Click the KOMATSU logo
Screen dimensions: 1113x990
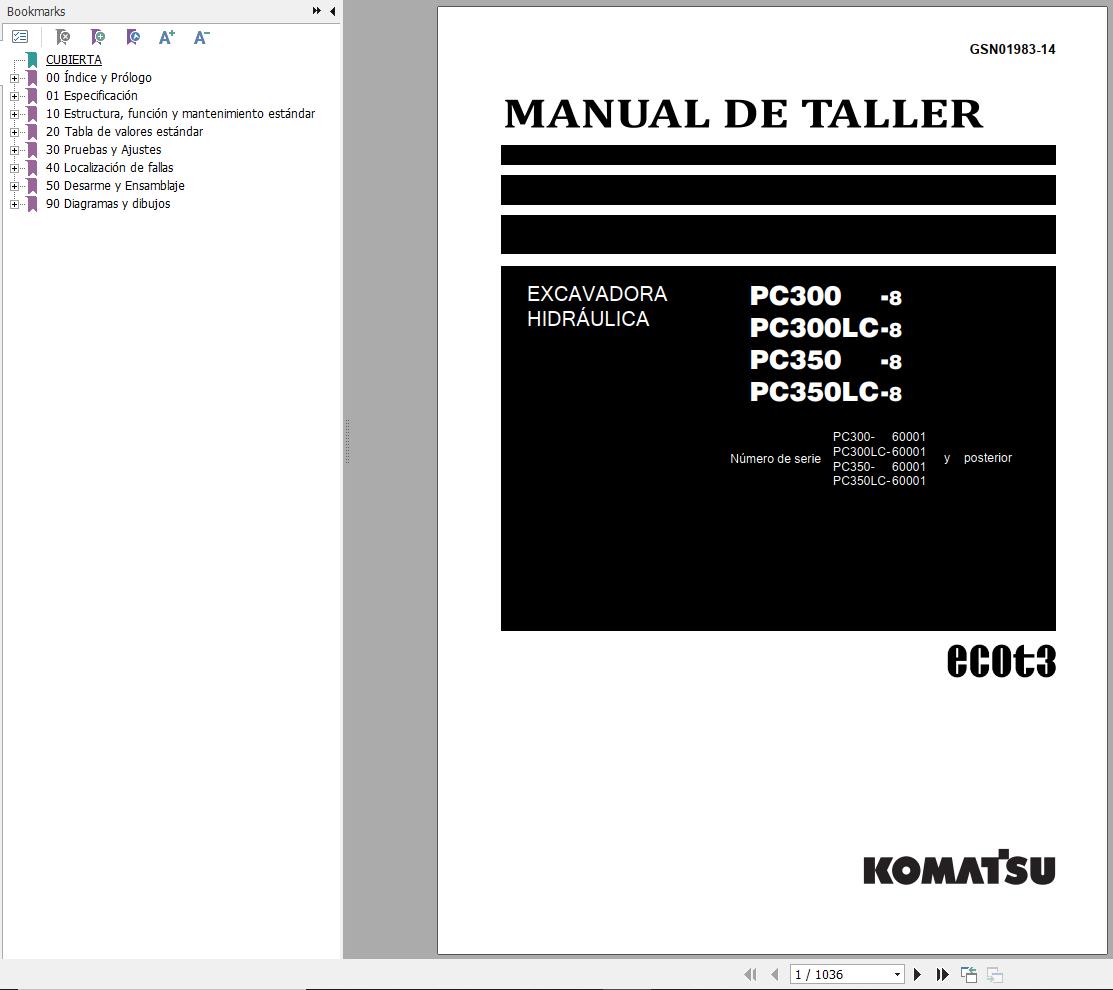click(x=959, y=867)
